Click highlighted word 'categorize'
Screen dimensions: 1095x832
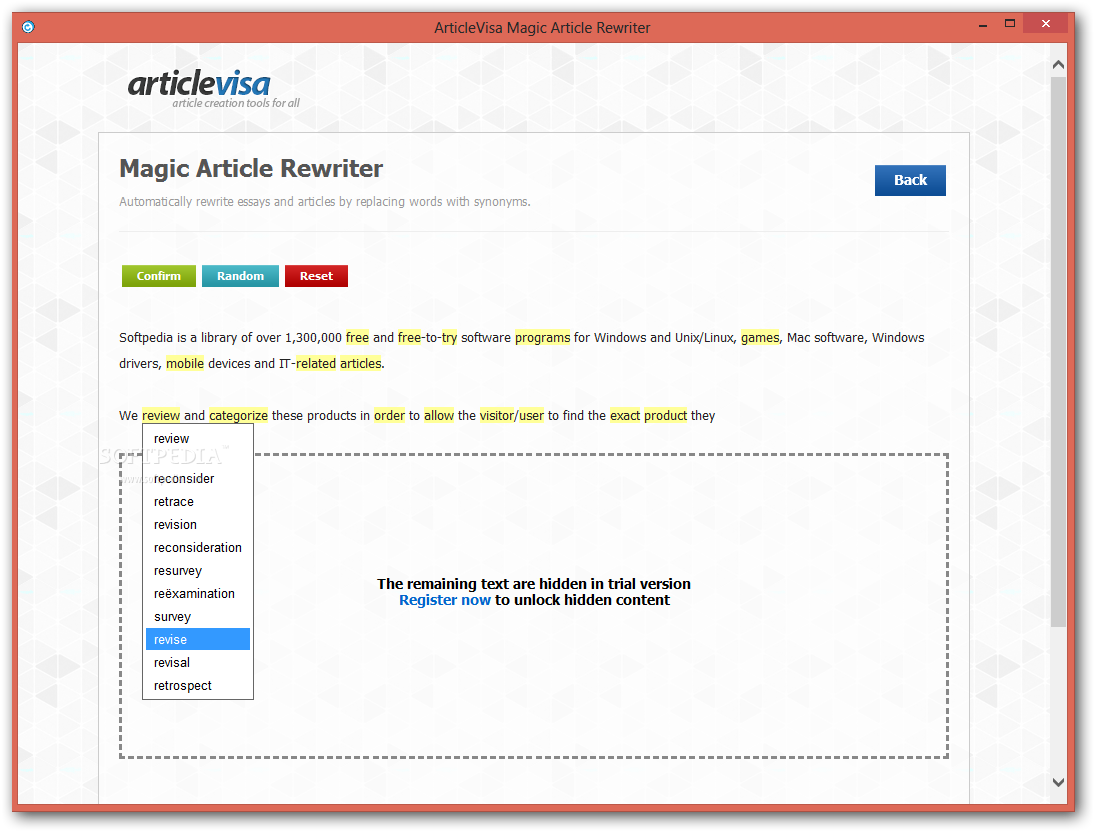point(238,416)
